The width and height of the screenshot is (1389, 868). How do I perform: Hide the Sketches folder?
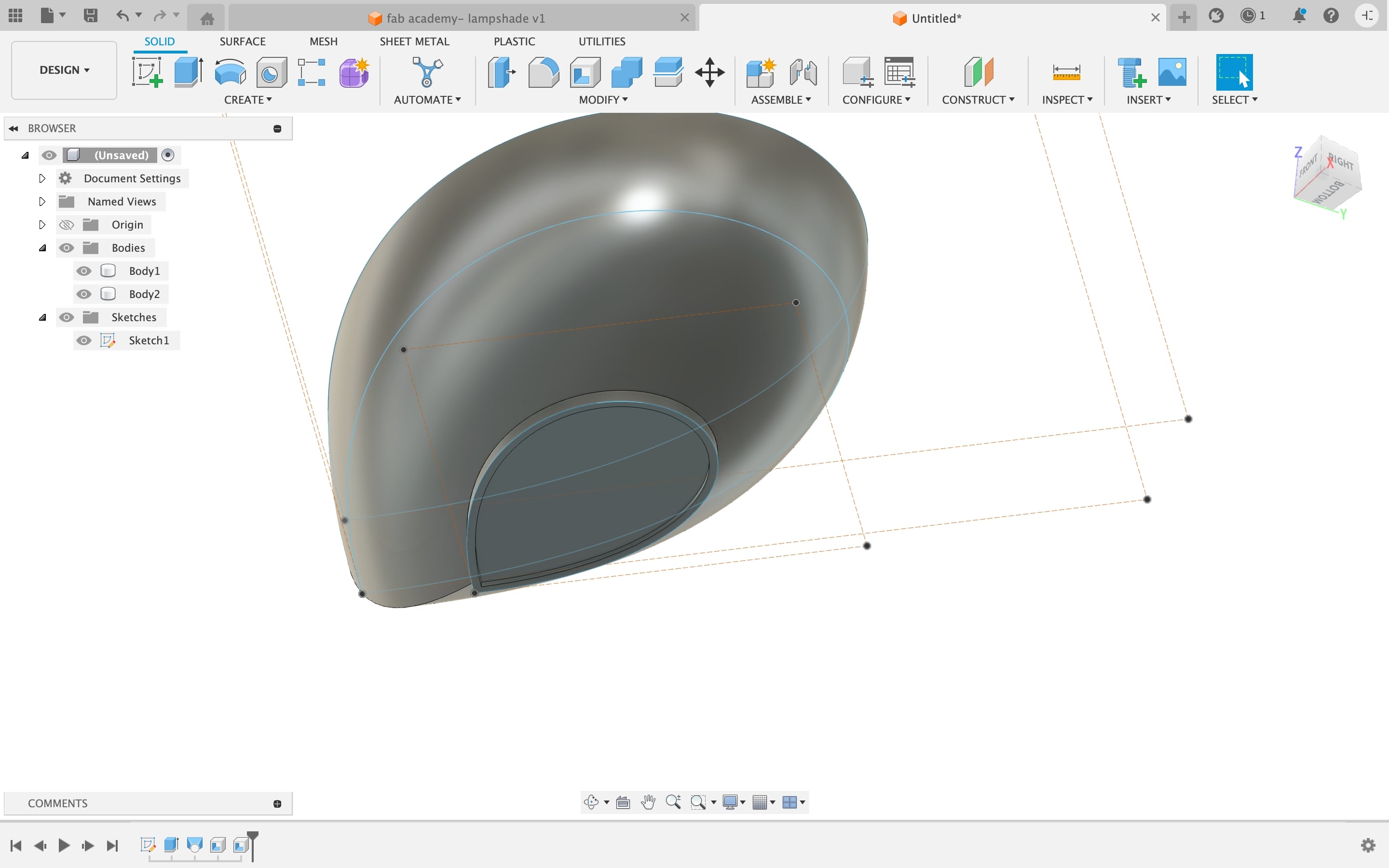(x=67, y=317)
